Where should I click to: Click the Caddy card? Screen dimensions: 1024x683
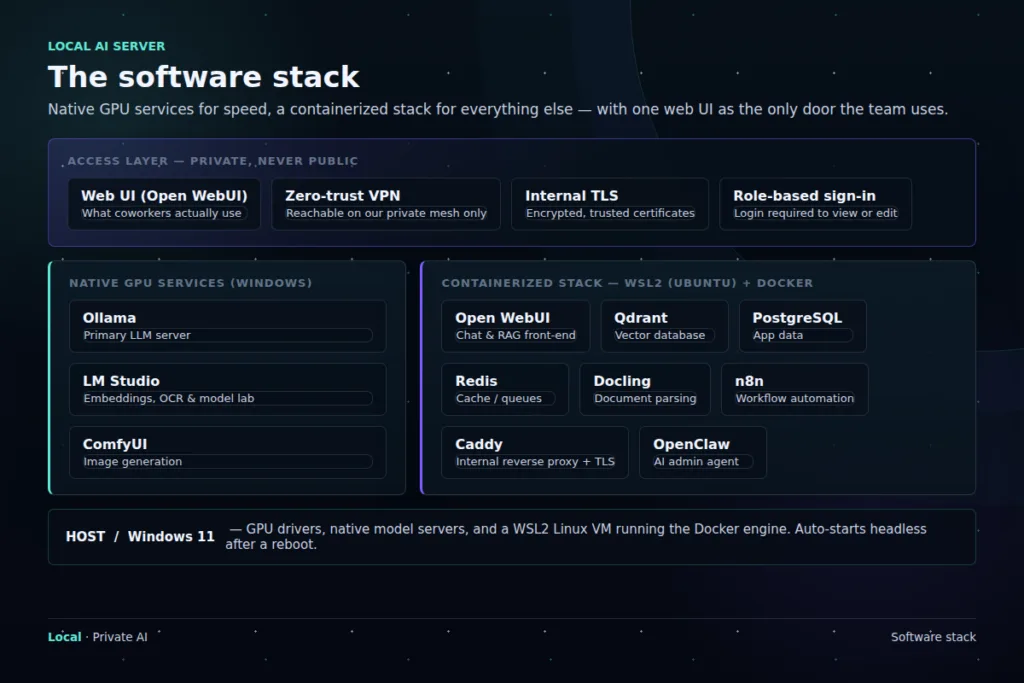[535, 453]
